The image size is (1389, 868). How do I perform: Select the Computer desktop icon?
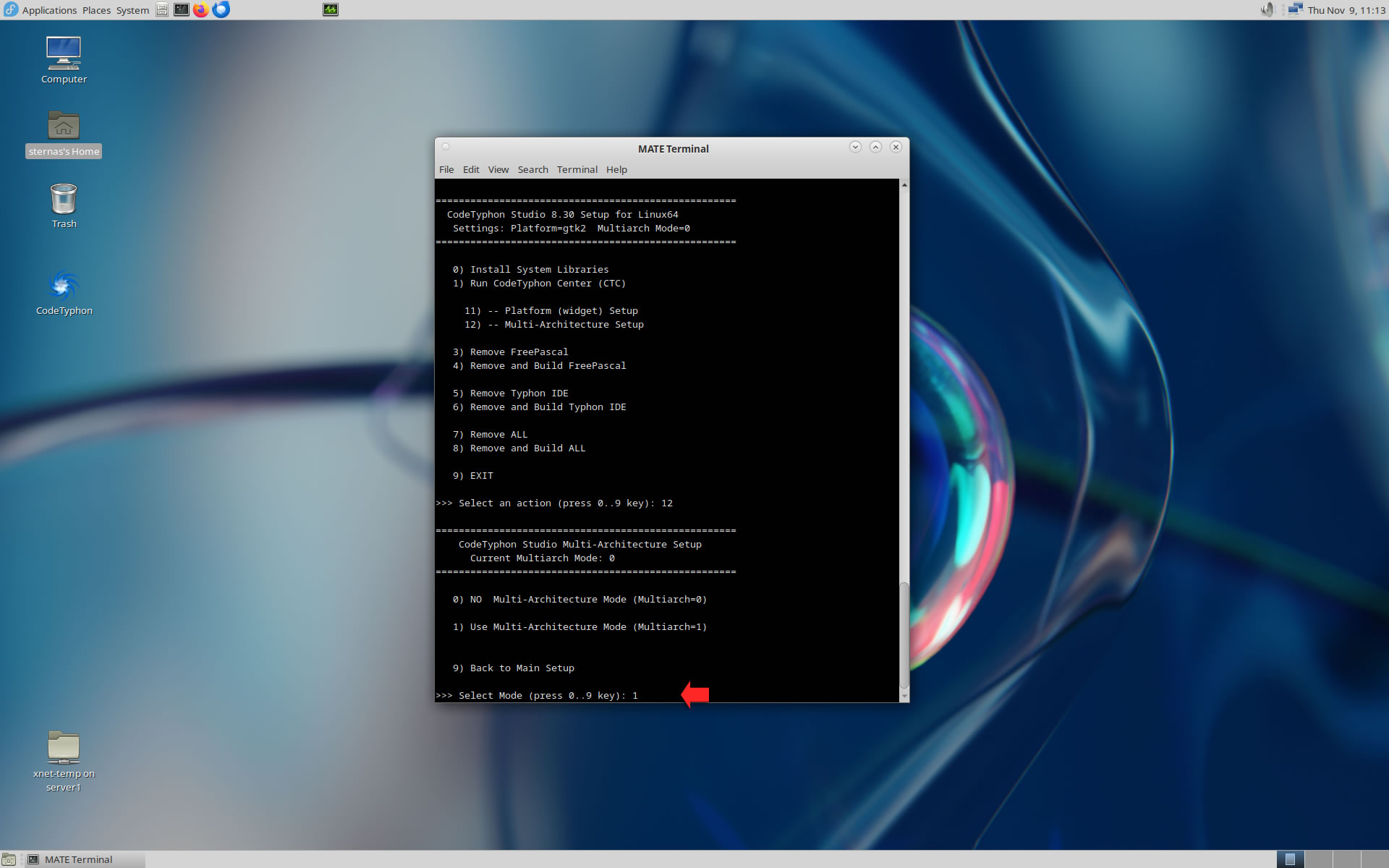click(64, 61)
